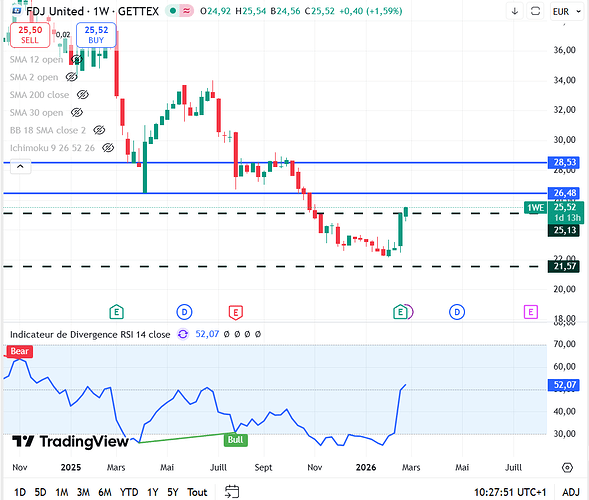Click the FDJ United · 1W · GETTEX title
The height and width of the screenshot is (500, 589).
click(x=92, y=11)
